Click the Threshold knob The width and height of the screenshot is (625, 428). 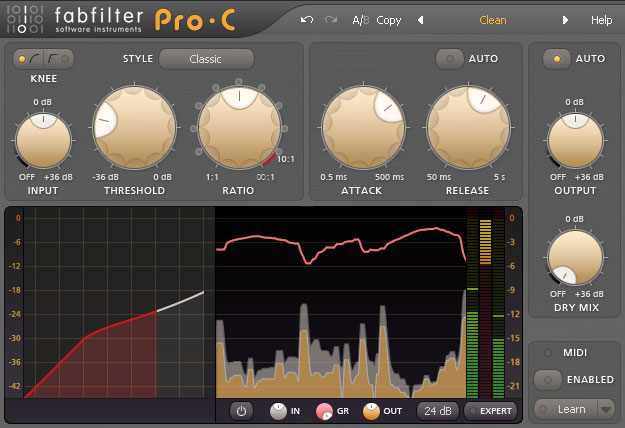pos(134,127)
